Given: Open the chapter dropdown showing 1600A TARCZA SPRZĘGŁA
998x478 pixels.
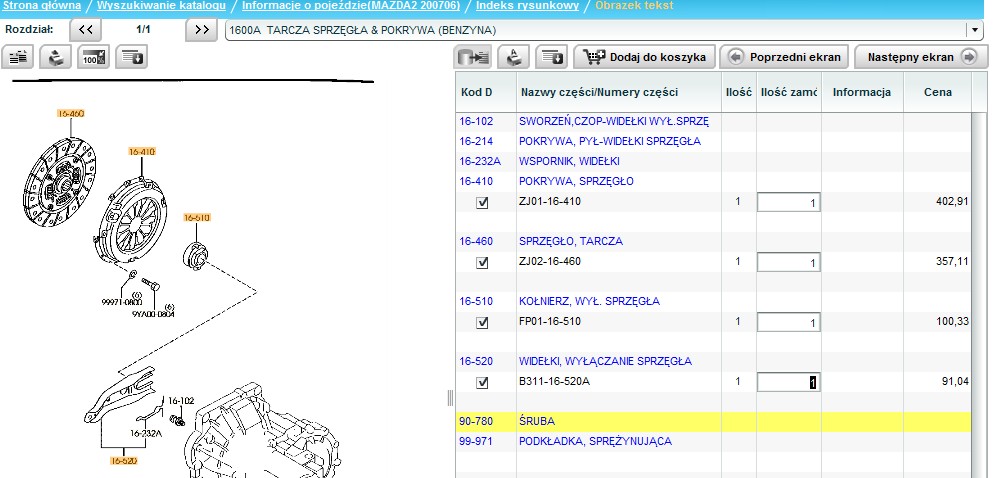Looking at the screenshot, I should (x=974, y=30).
